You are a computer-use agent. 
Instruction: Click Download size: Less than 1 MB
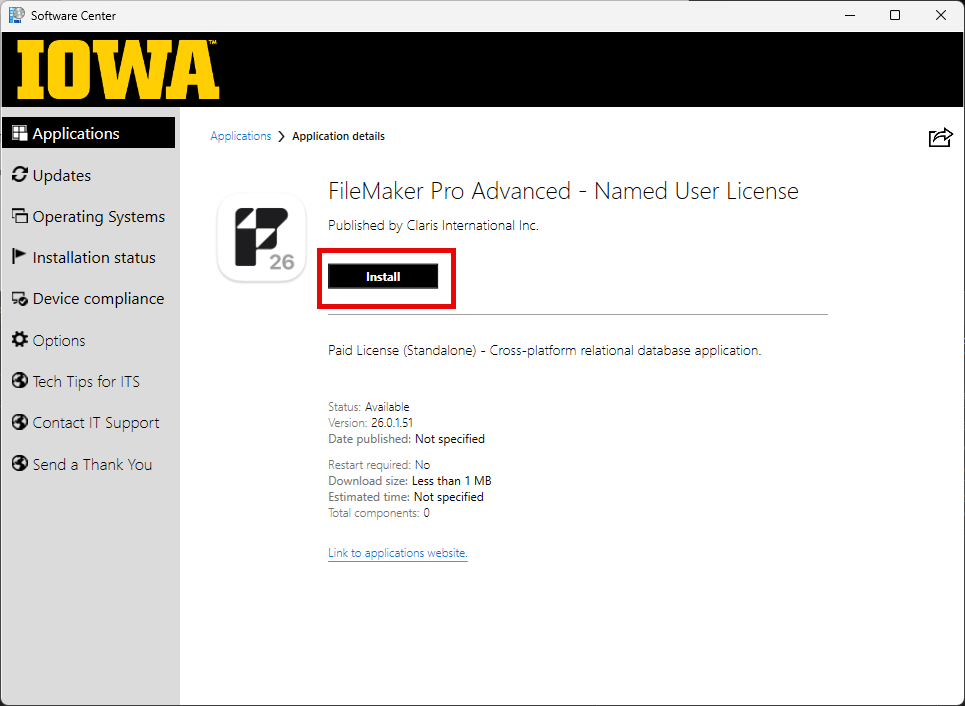410,481
